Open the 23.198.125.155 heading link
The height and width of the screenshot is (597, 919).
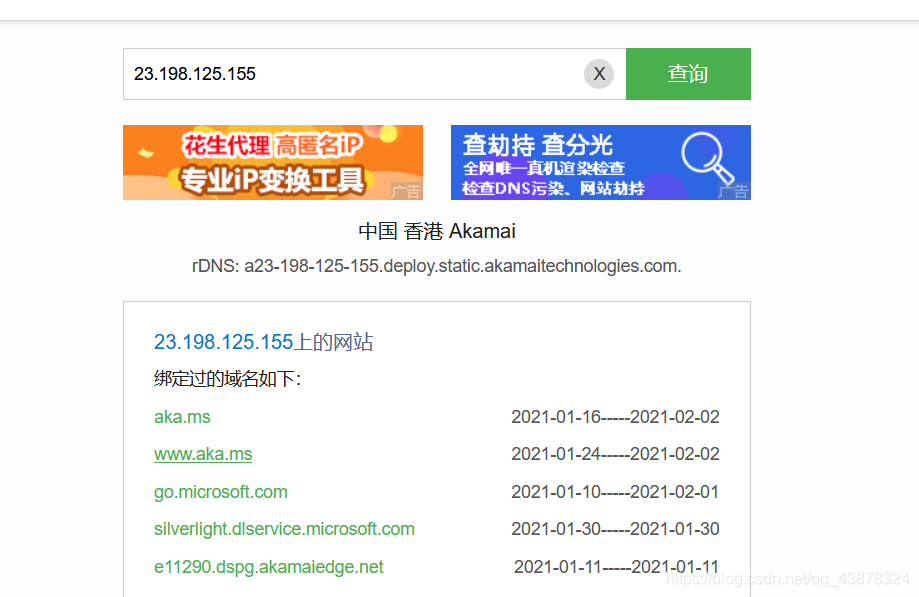point(223,342)
